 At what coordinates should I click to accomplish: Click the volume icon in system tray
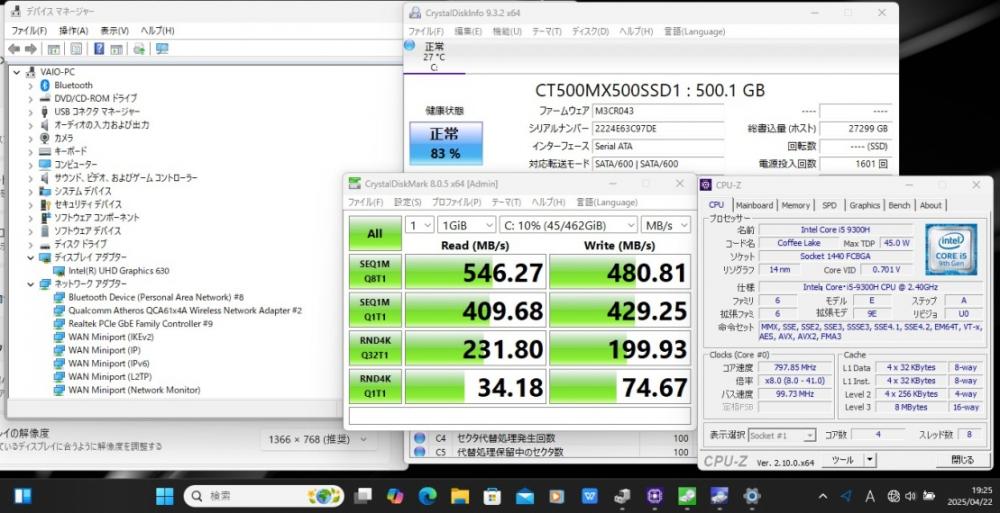(x=911, y=496)
